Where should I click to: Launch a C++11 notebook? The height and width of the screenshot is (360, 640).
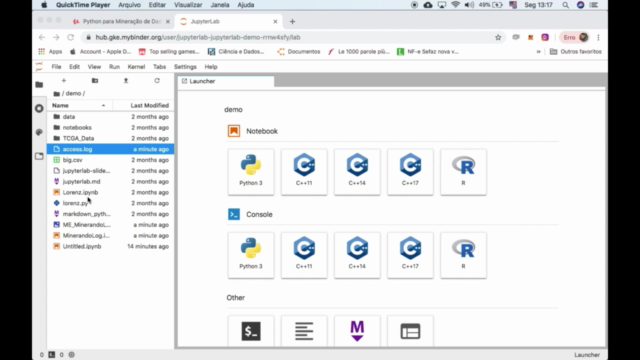click(304, 172)
